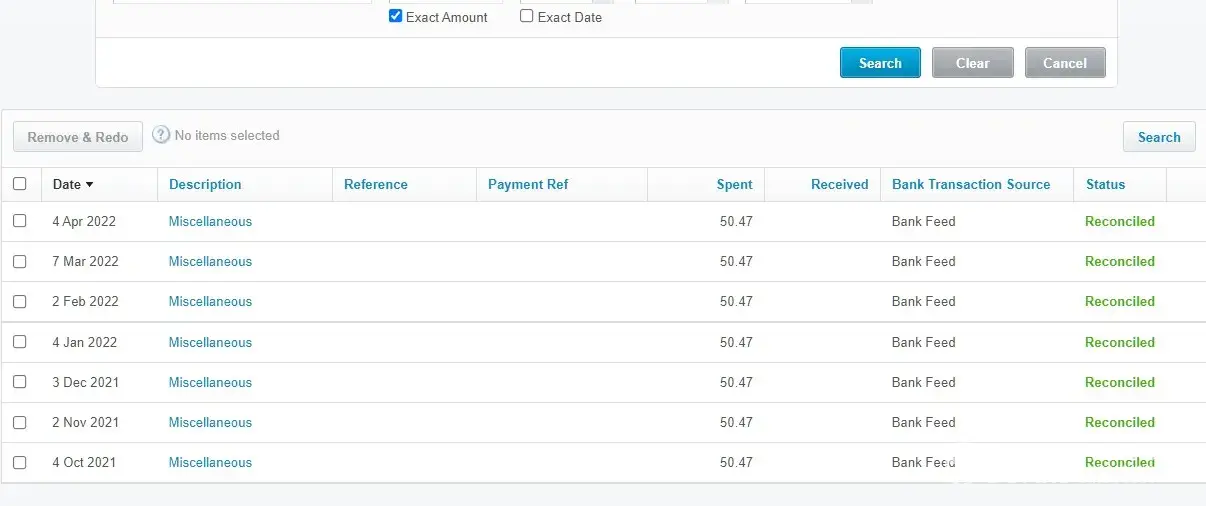Click Reconciled status for 2 Feb 2022
Image resolution: width=1206 pixels, height=506 pixels.
1120,301
